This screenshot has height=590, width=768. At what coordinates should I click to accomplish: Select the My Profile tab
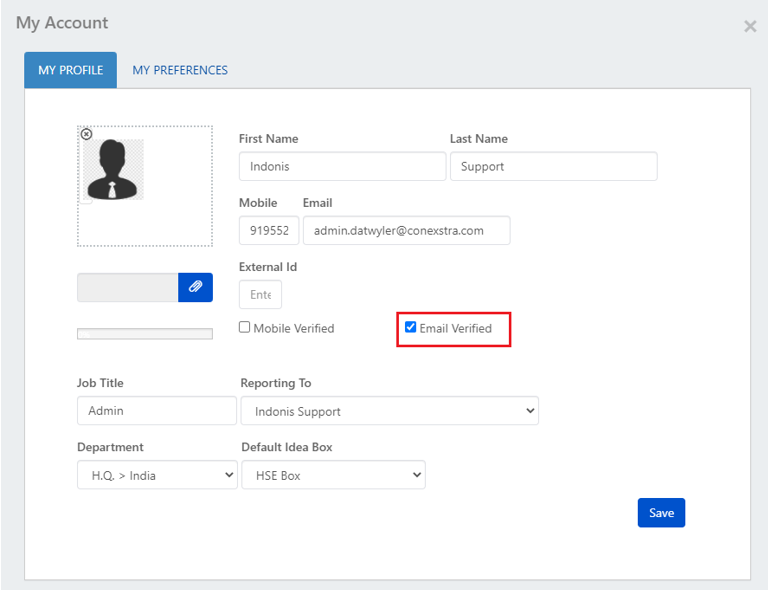70,70
